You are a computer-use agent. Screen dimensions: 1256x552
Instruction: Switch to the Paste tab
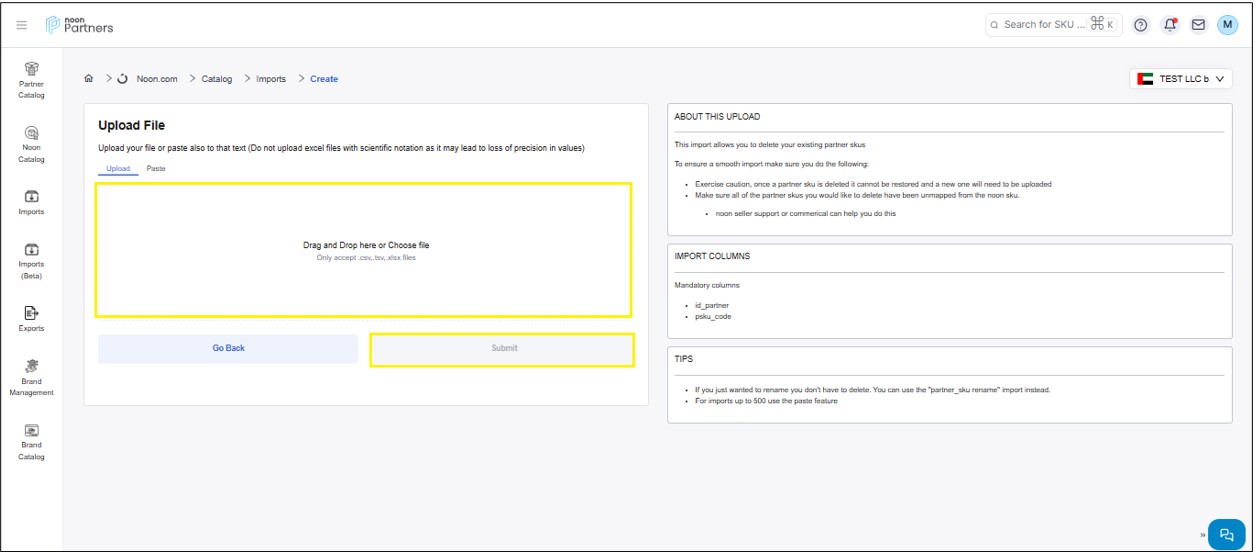point(156,168)
